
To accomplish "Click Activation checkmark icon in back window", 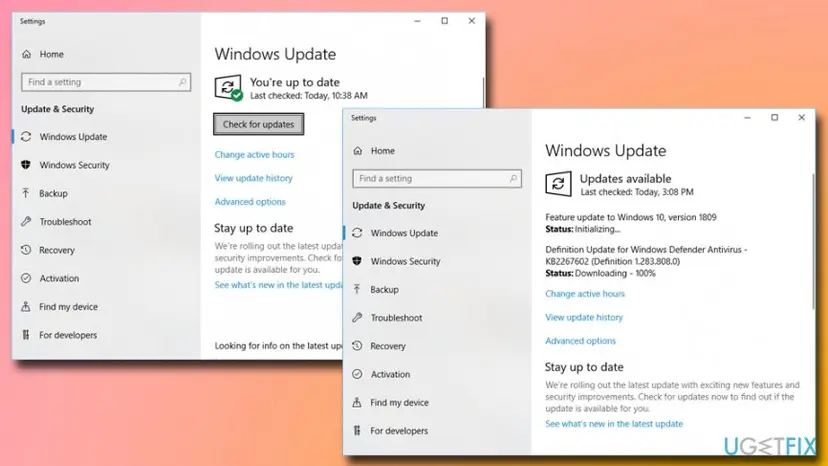I will (26, 278).
